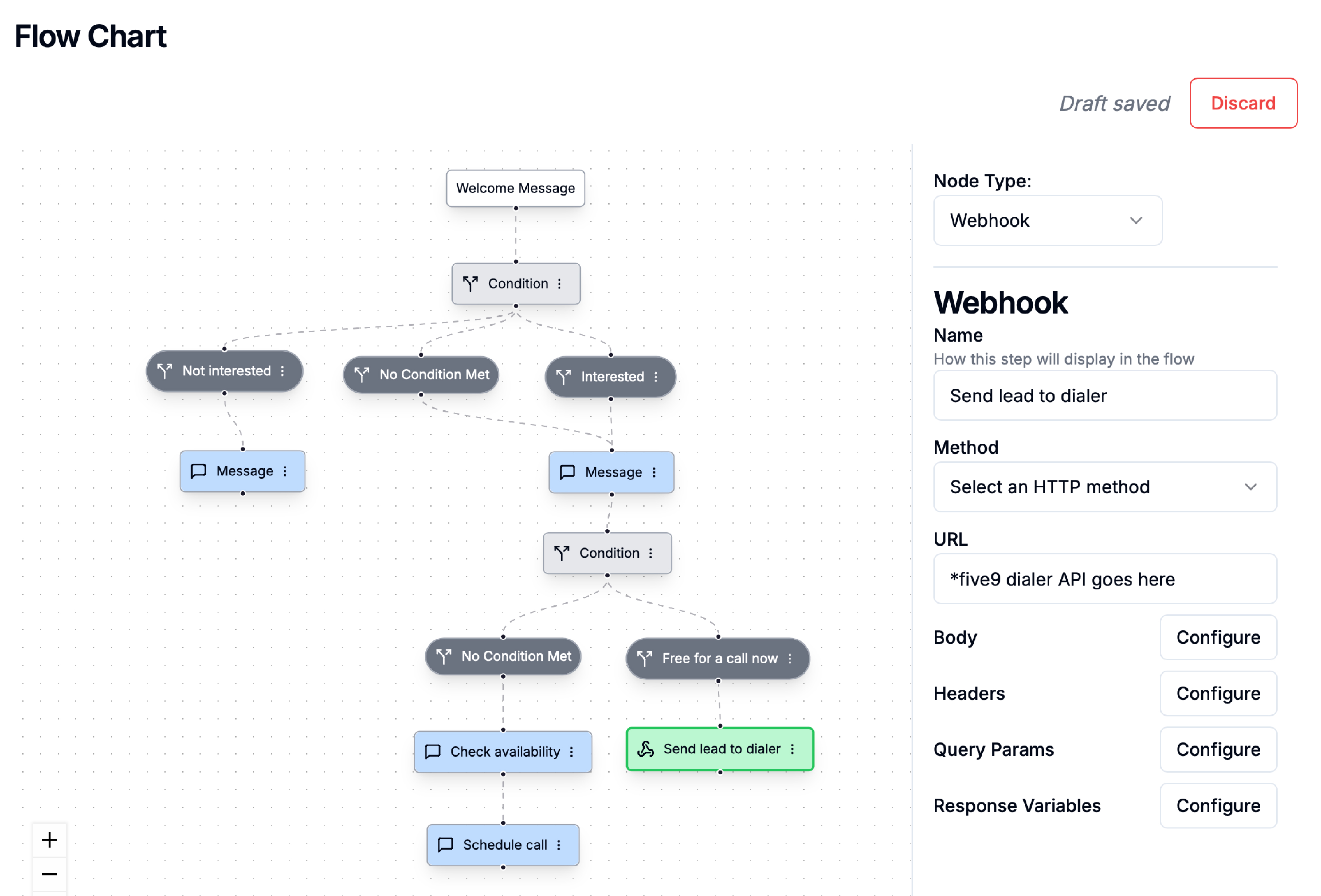Click the webhook icon on Send lead to dialer
The width and height of the screenshot is (1321, 896).
pos(646,749)
